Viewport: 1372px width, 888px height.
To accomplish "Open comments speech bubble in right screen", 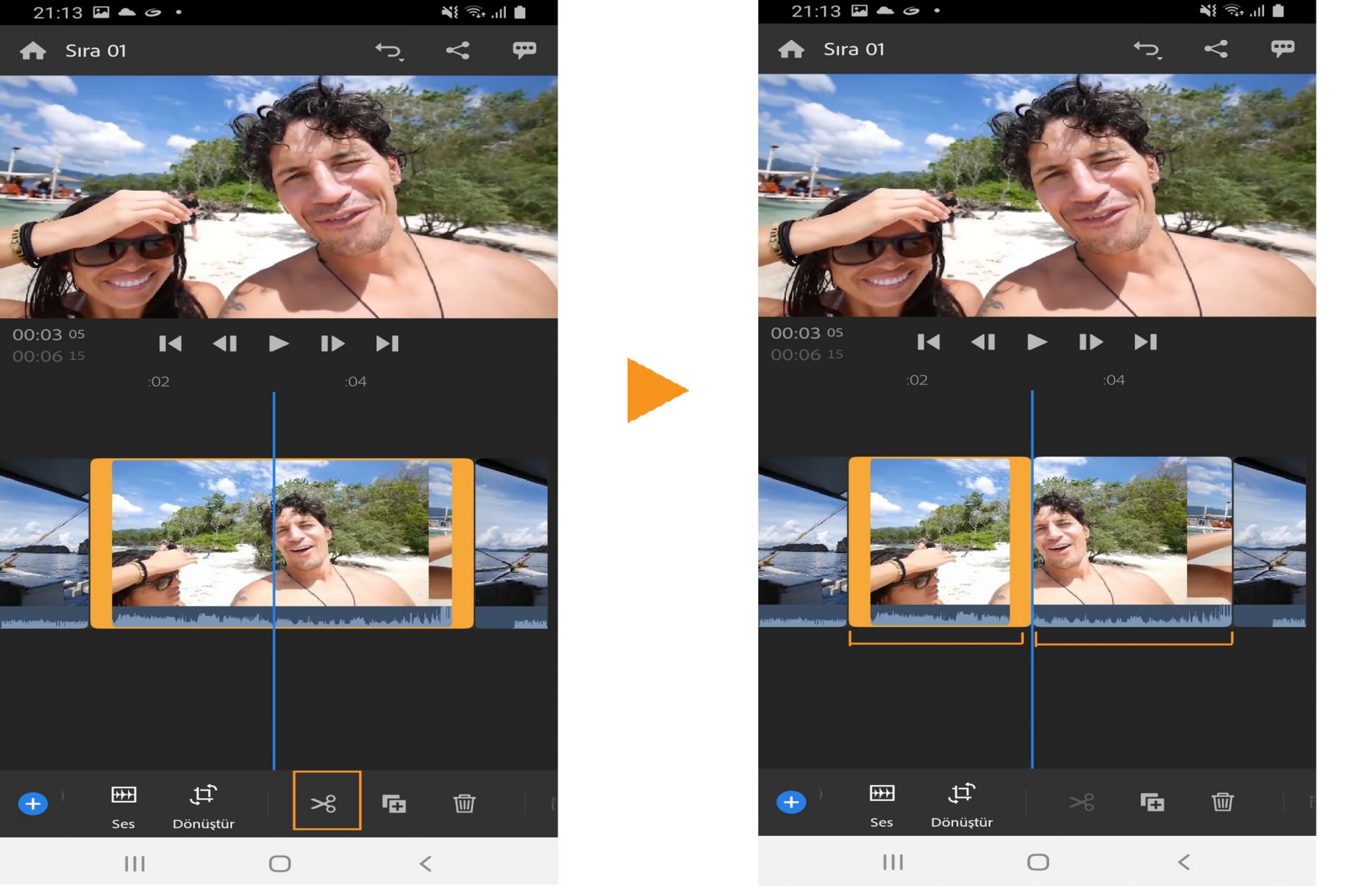I will [1282, 49].
